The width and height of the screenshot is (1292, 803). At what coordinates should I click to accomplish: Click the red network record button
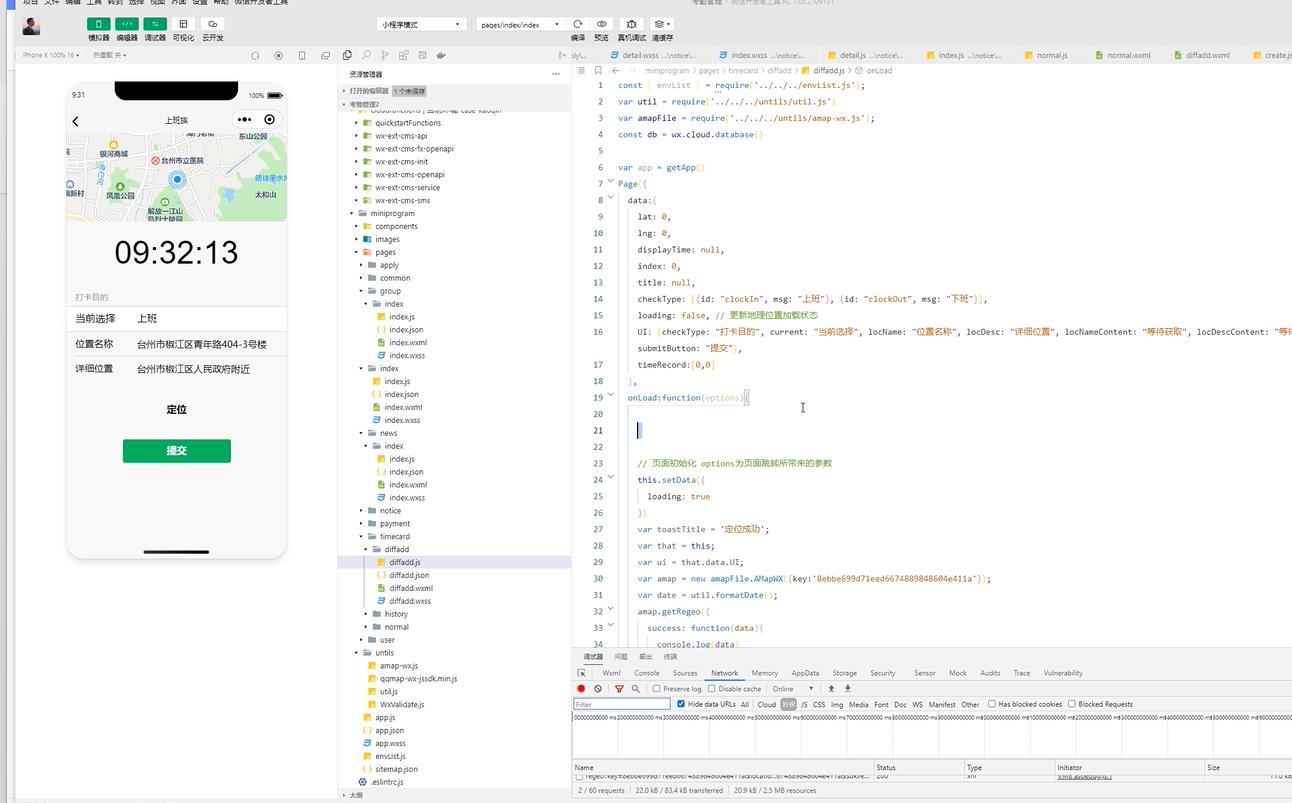[581, 689]
